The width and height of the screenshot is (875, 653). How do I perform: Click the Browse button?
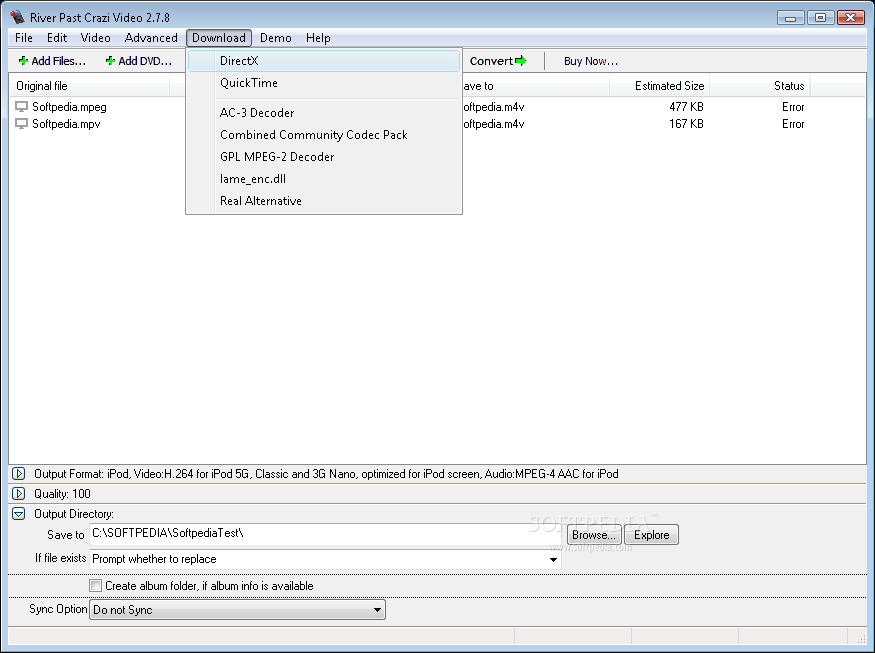(594, 535)
